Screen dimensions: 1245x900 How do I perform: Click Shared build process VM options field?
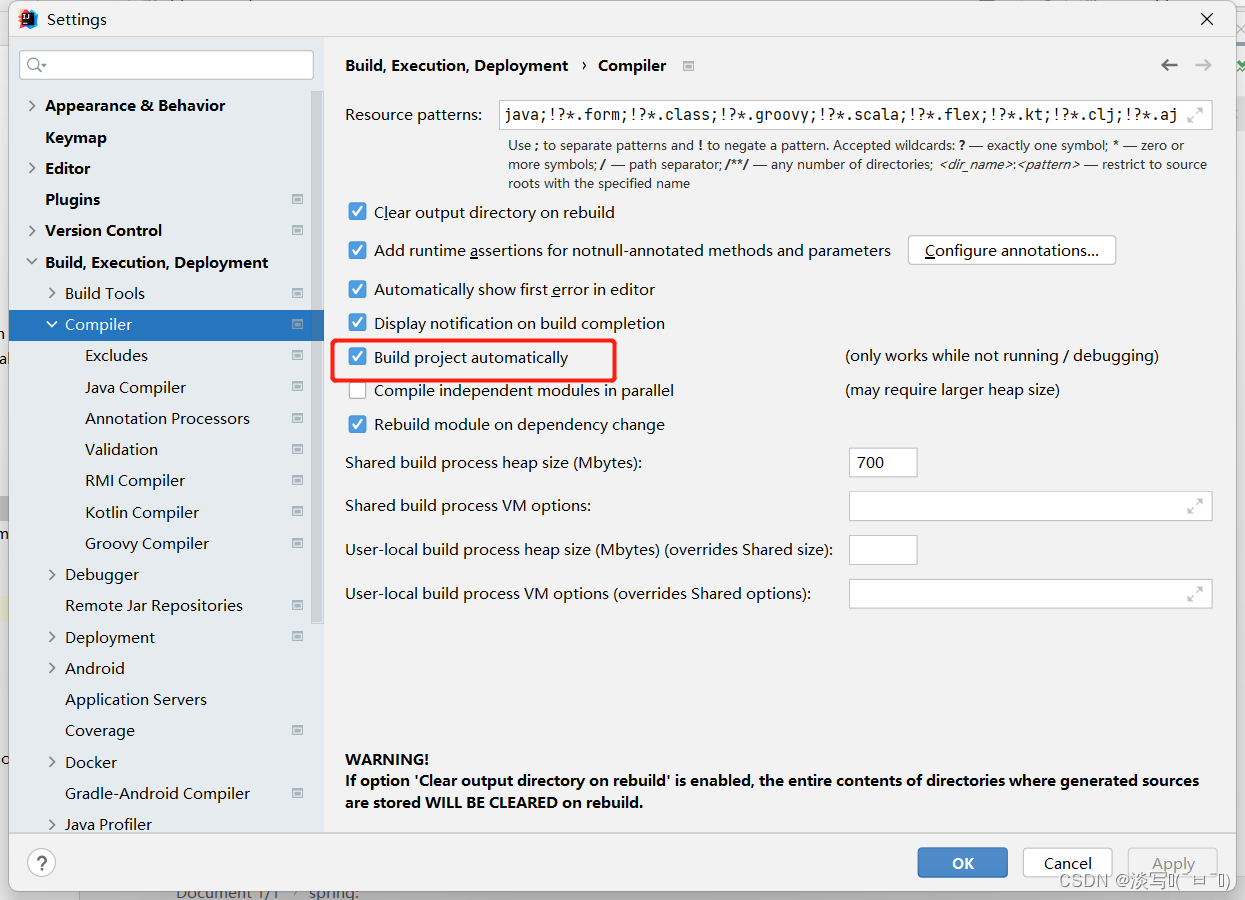click(1030, 506)
